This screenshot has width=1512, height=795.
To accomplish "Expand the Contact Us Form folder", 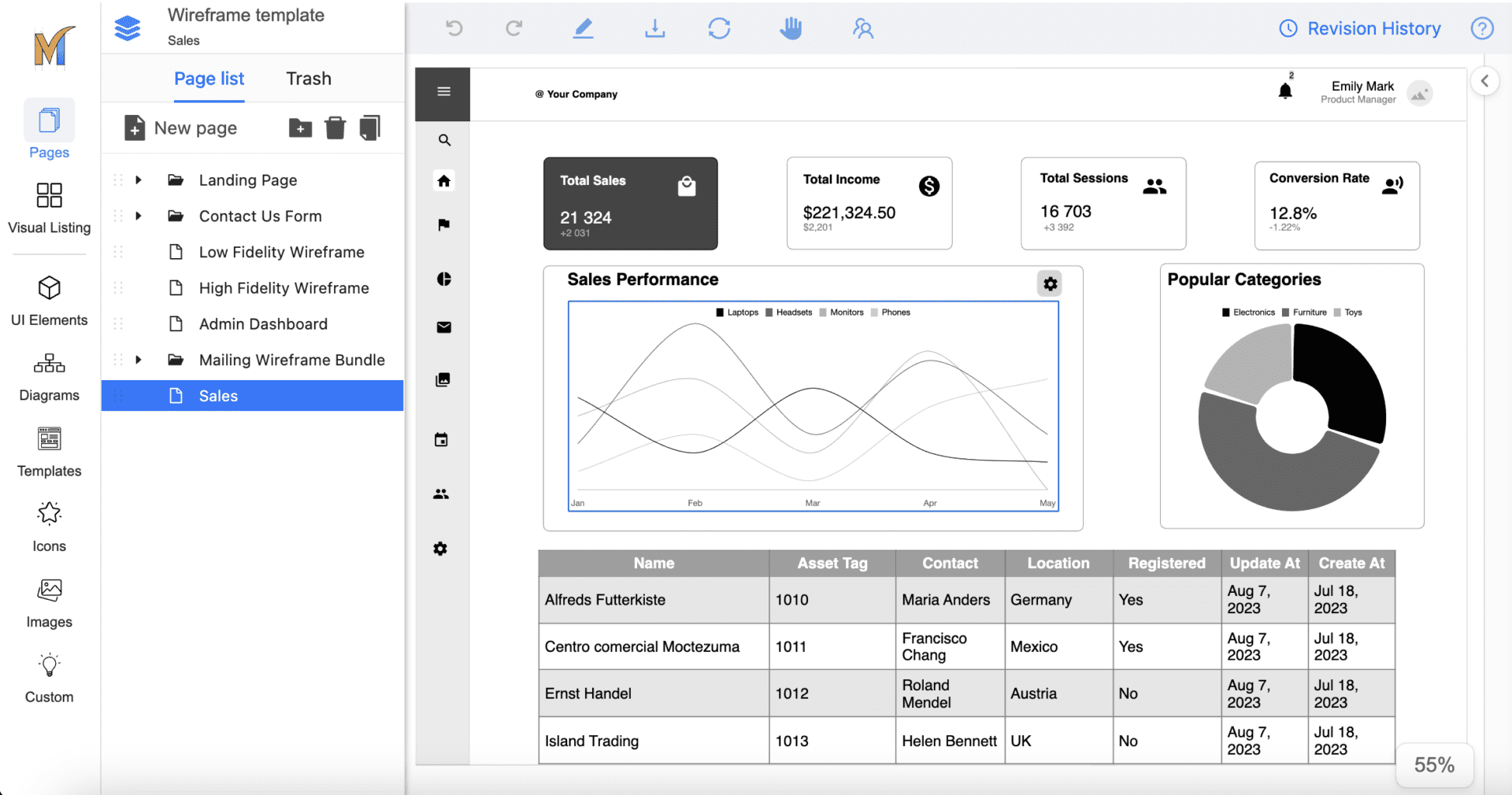I will coord(139,216).
